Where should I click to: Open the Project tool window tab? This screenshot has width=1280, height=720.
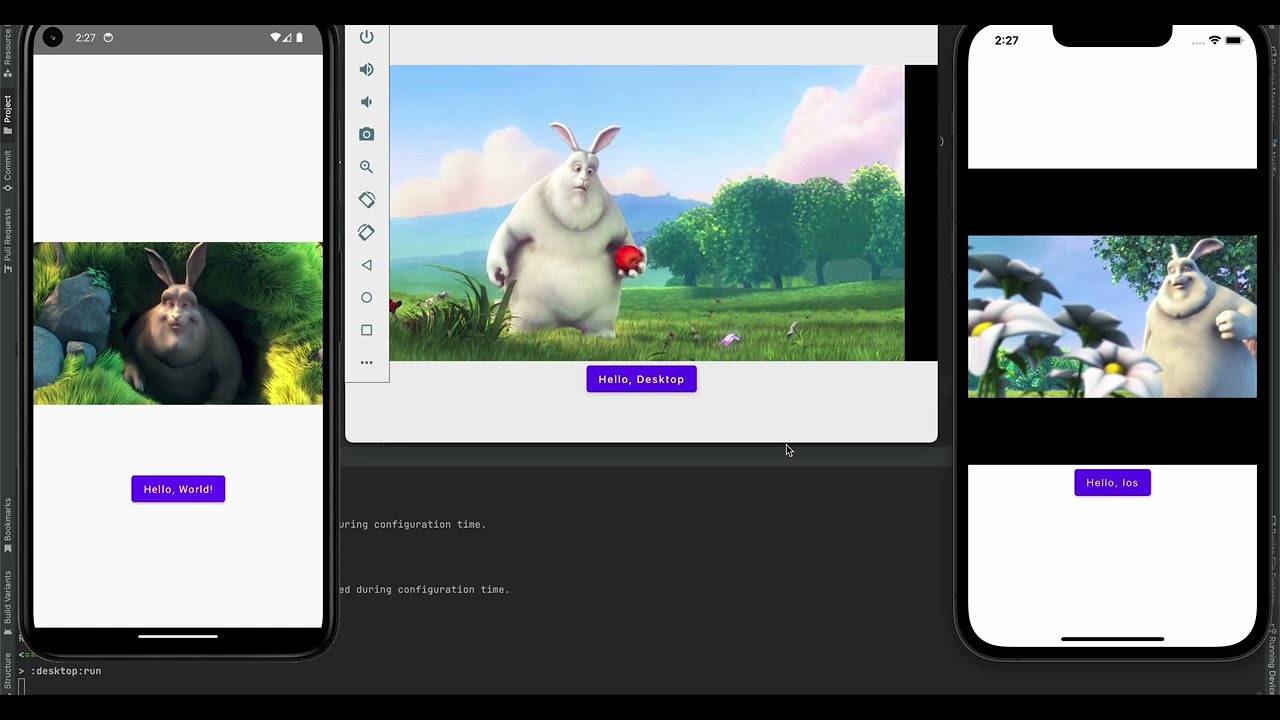8,115
